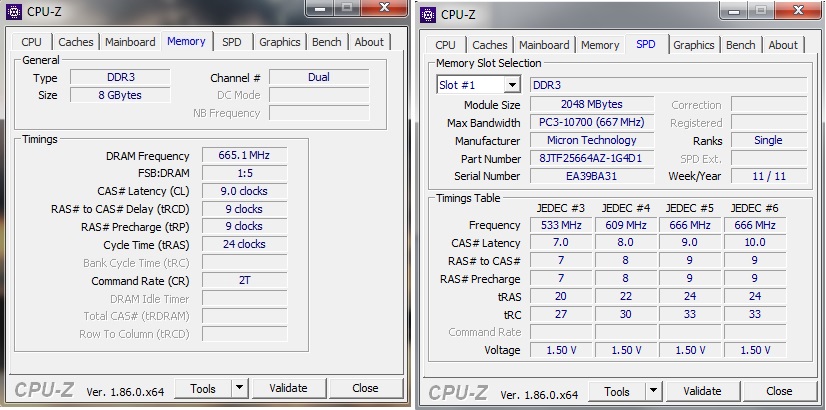Screen dimensions: 826x410
Task: Click the DDR3 field beside the slot selector
Action: [668, 85]
